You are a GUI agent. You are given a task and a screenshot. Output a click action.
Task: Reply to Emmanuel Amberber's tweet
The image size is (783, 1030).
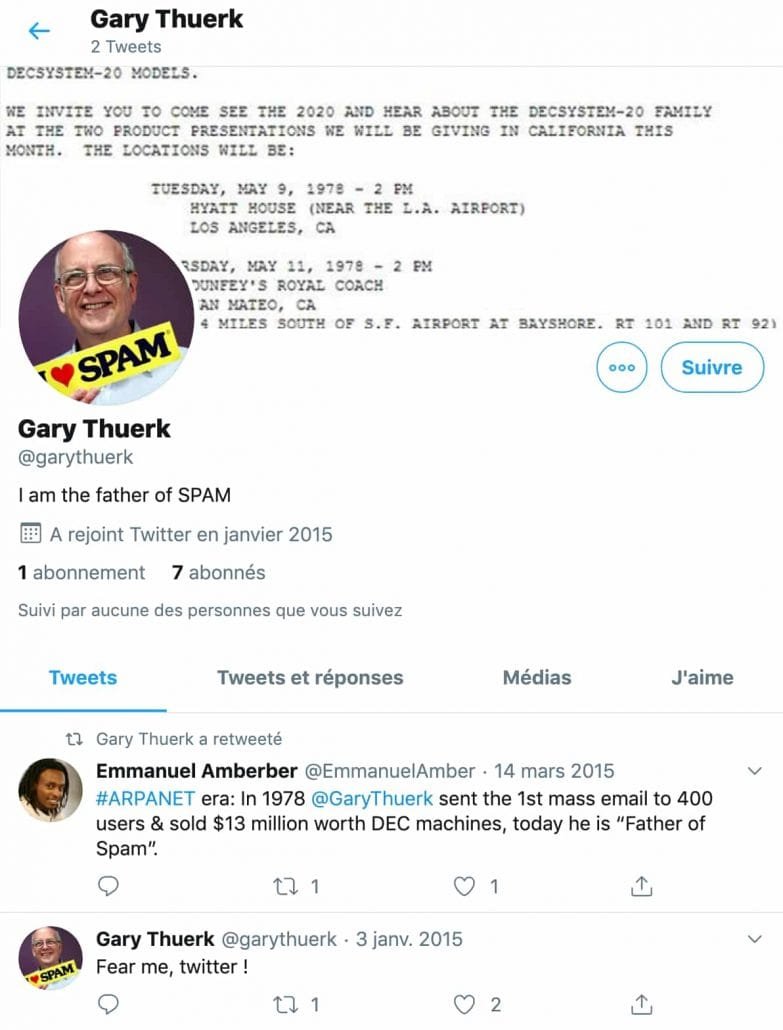coord(108,886)
